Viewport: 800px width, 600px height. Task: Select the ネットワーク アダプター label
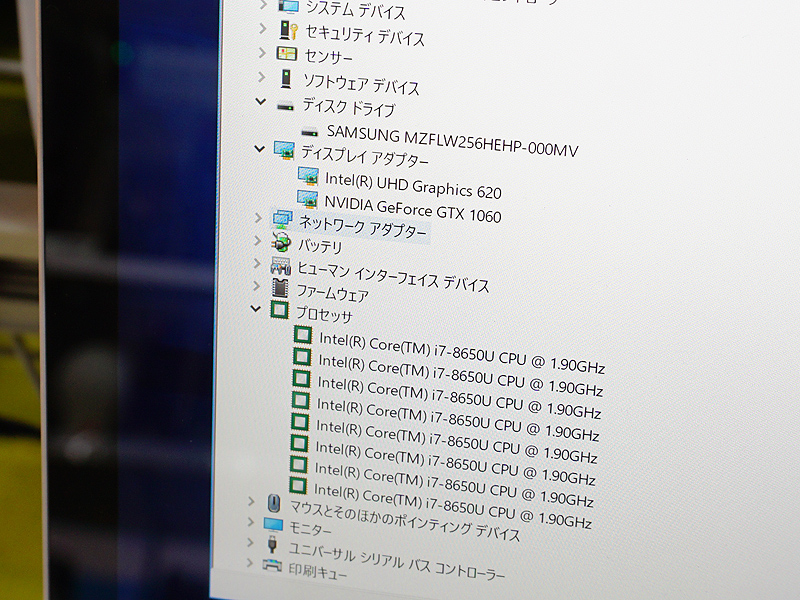tap(362, 227)
